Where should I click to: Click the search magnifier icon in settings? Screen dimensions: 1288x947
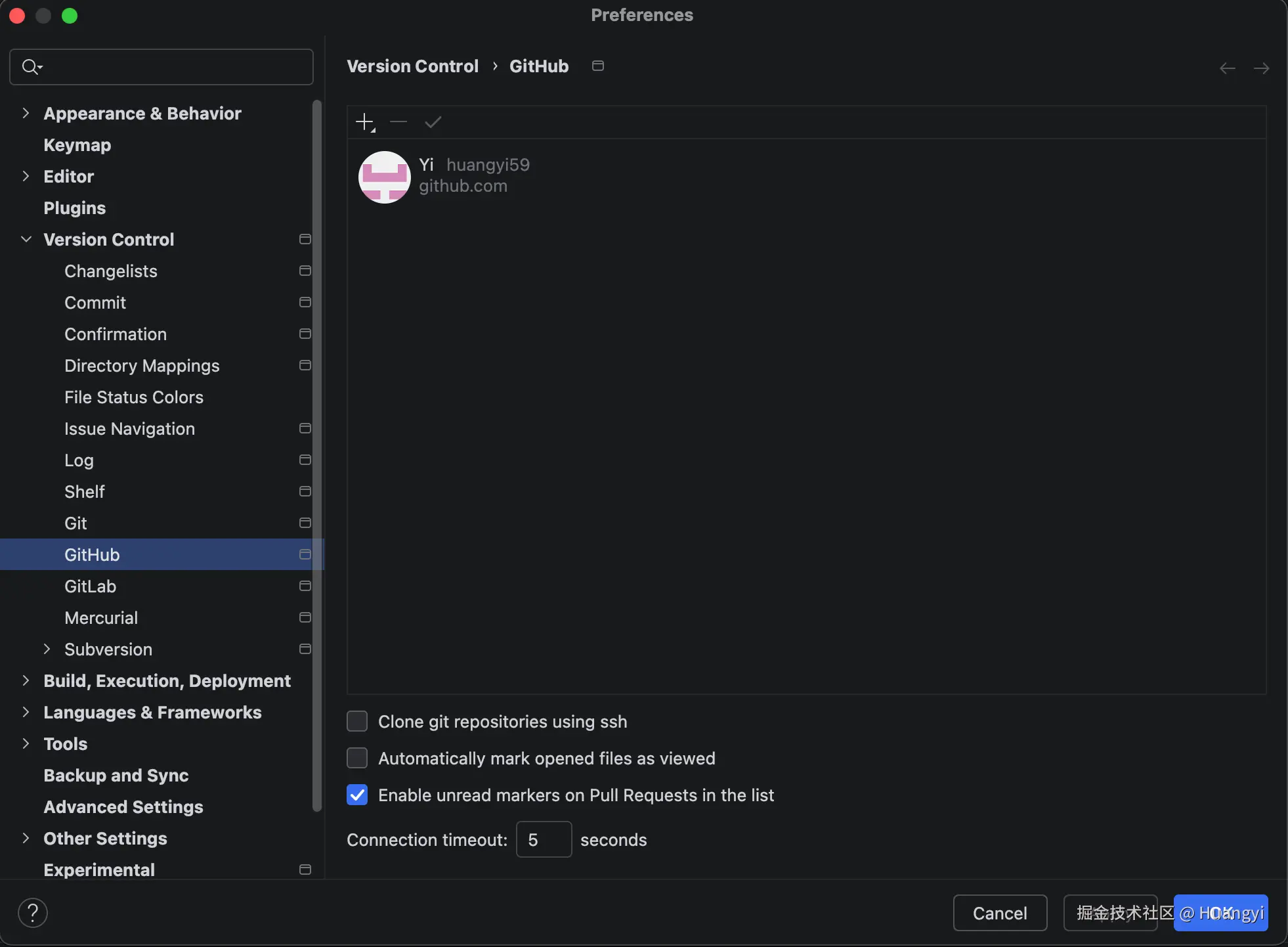click(31, 67)
